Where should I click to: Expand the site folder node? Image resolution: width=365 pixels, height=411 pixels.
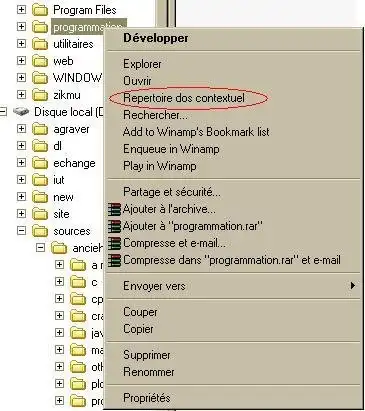pyautogui.click(x=21, y=213)
